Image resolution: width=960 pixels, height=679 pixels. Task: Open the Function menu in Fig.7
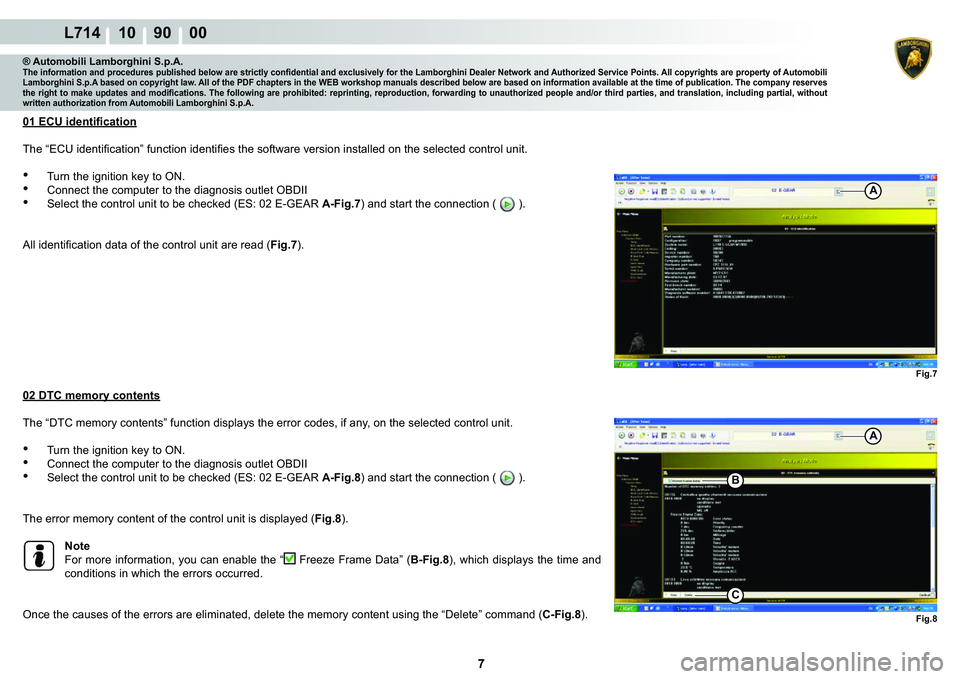632,183
